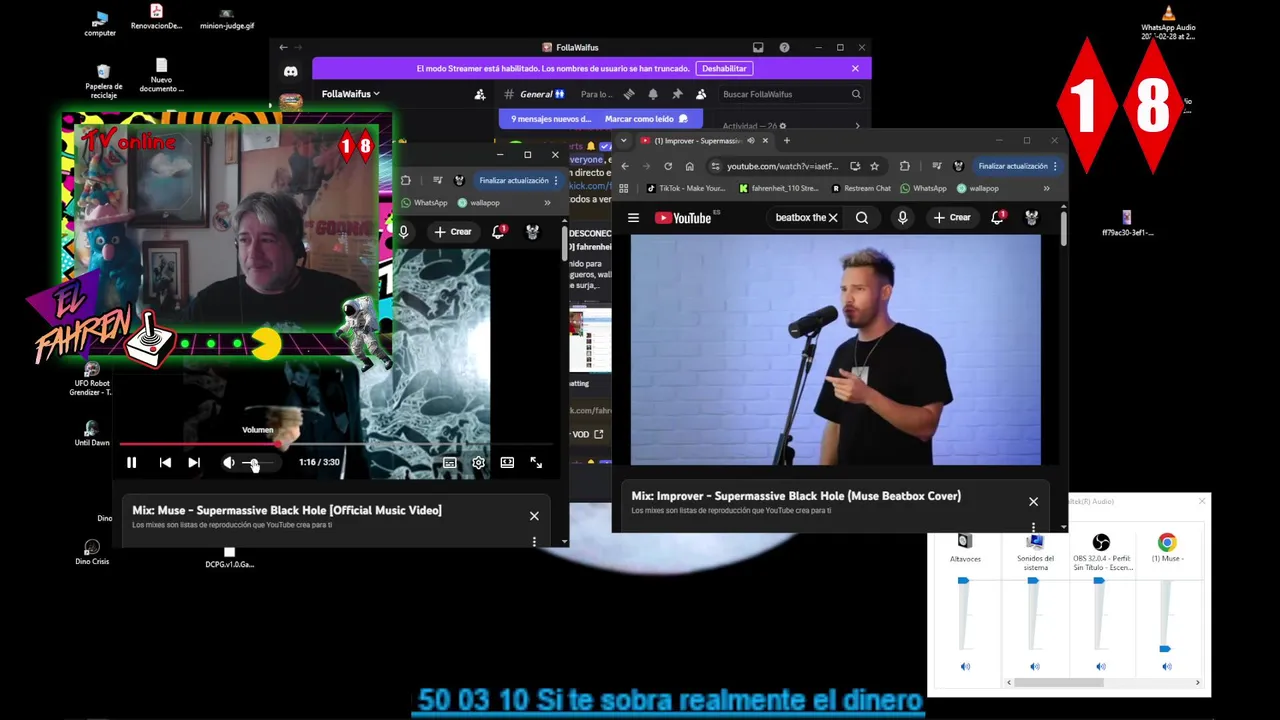Screen dimensions: 1280x720
Task: Mute Chrome Muse in volume mixer
Action: [x=1166, y=666]
